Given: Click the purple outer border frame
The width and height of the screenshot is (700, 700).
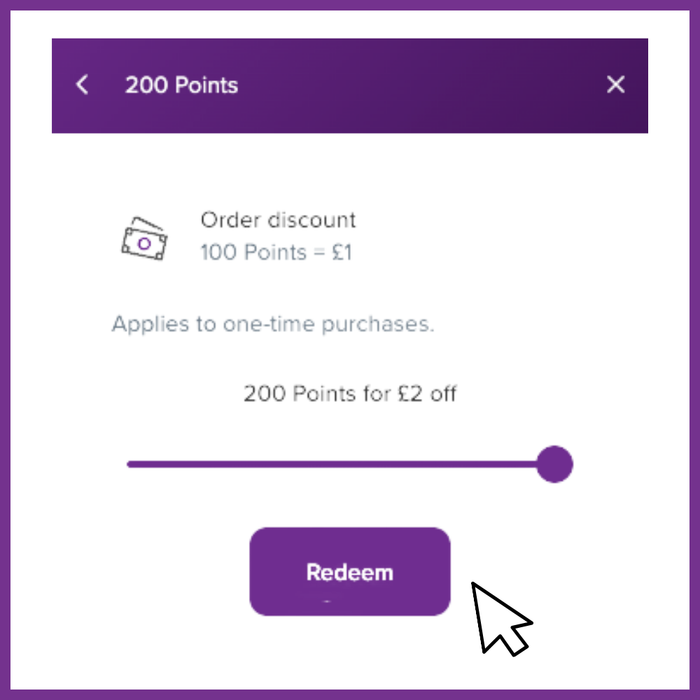Looking at the screenshot, I should (x=350, y=5).
